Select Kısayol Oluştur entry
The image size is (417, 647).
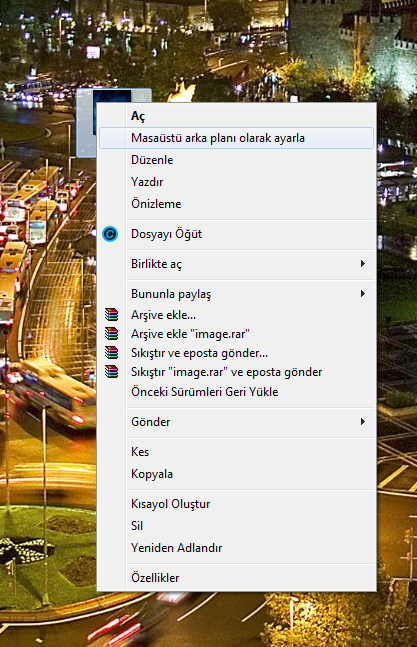coord(236,504)
